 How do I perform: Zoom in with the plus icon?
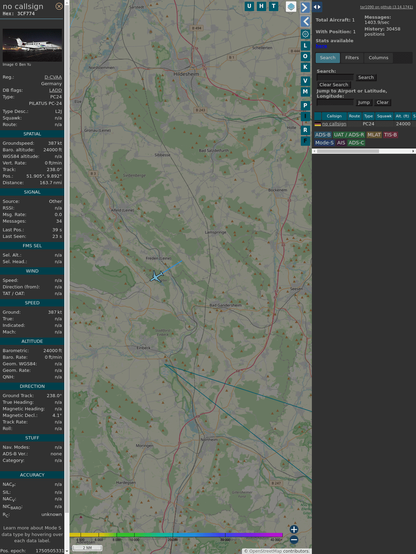coord(294,529)
